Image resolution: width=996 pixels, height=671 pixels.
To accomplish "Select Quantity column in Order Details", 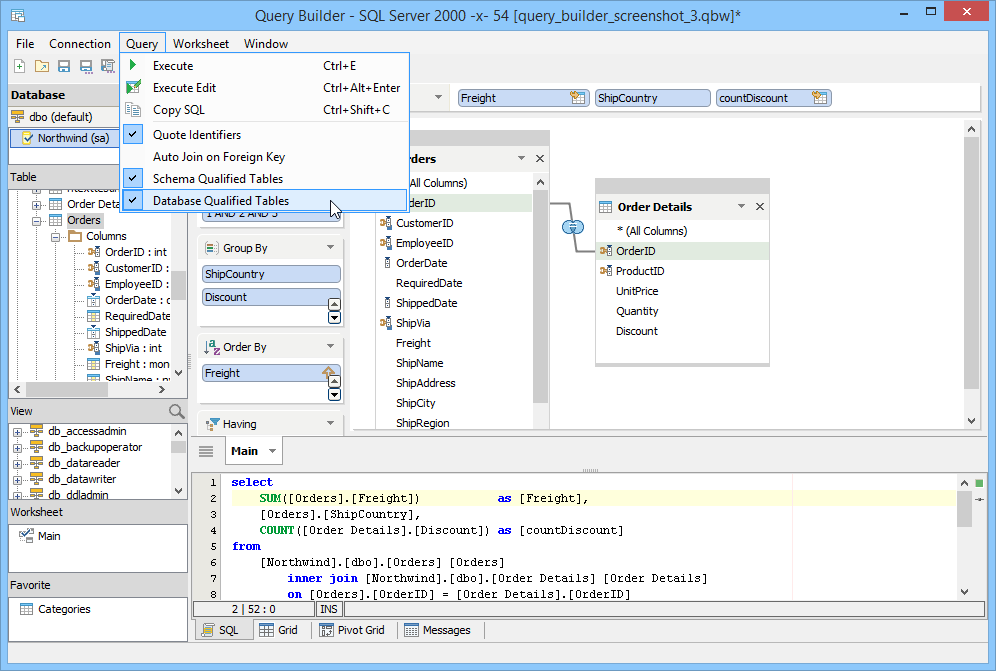I will pos(637,311).
